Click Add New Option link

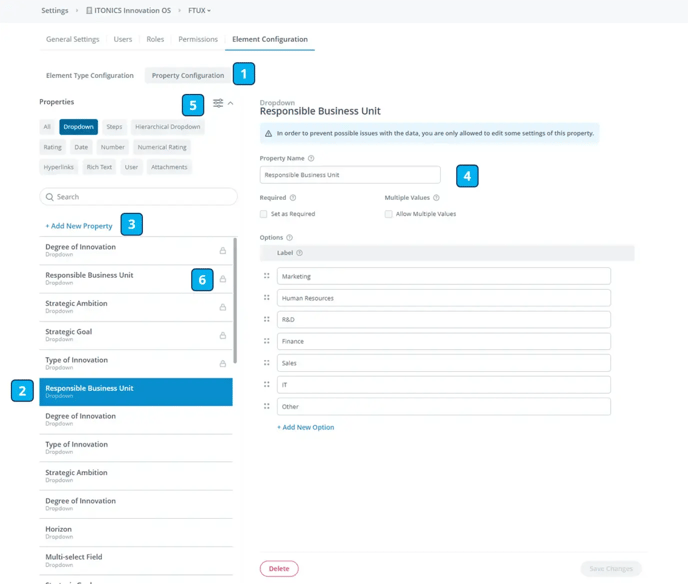click(x=305, y=427)
